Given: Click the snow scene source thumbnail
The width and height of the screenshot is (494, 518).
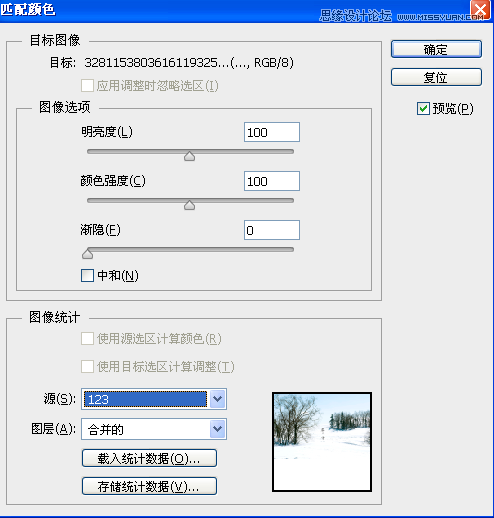Looking at the screenshot, I should (x=322, y=442).
